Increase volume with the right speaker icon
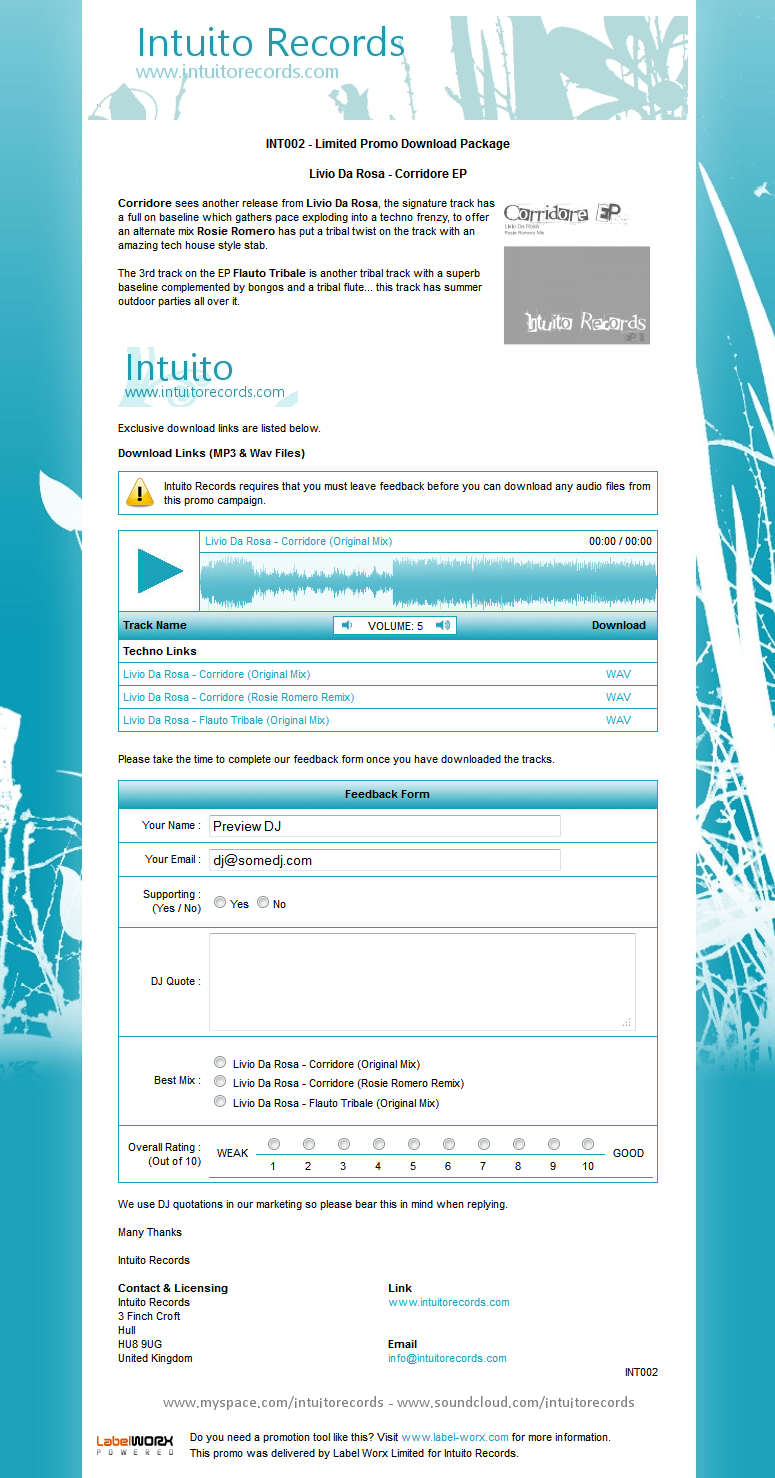Screen dimensions: 775x1478 (x=443, y=625)
